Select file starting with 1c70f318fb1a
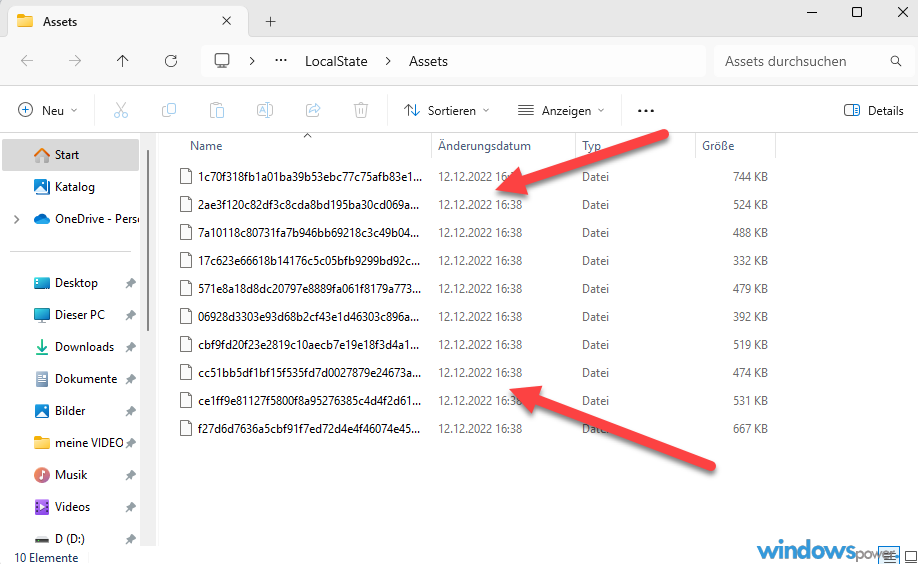This screenshot has width=918, height=564. (310, 177)
